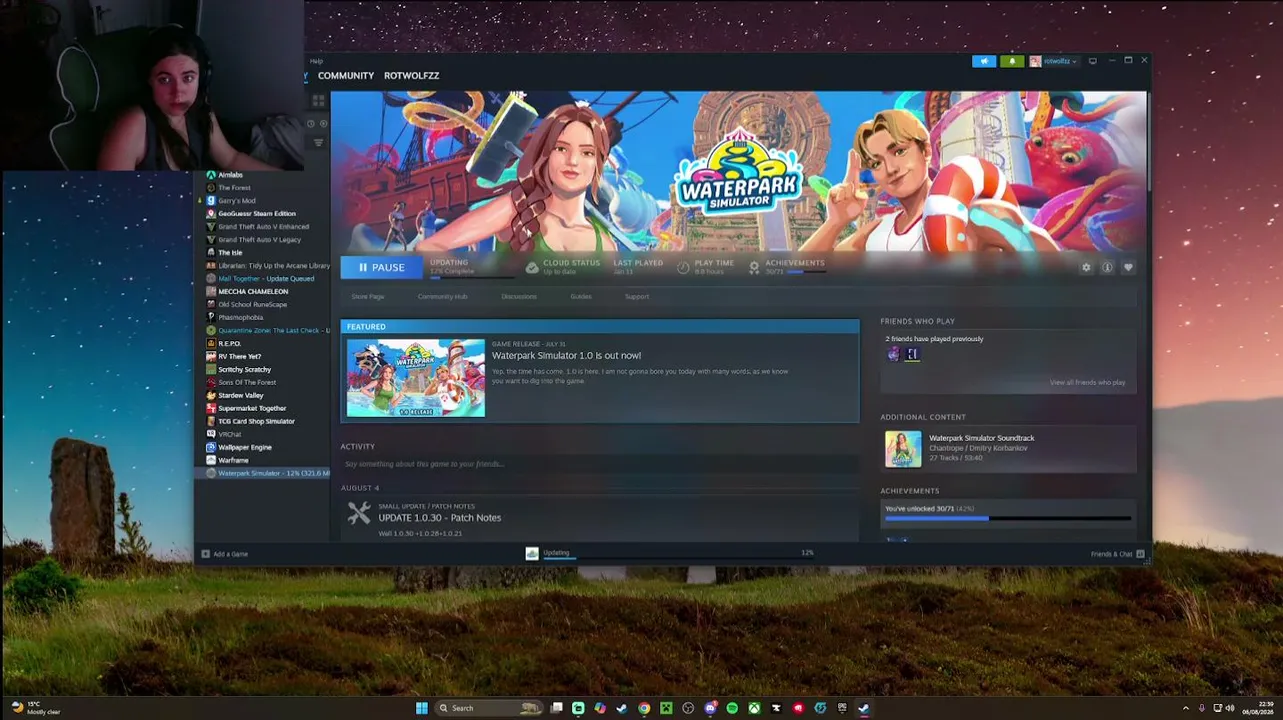Select The Isle in the library
1283x720 pixels.
tap(262, 252)
